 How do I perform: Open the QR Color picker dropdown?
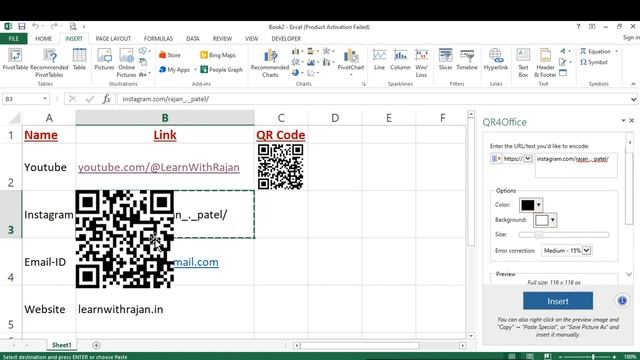click(x=538, y=205)
